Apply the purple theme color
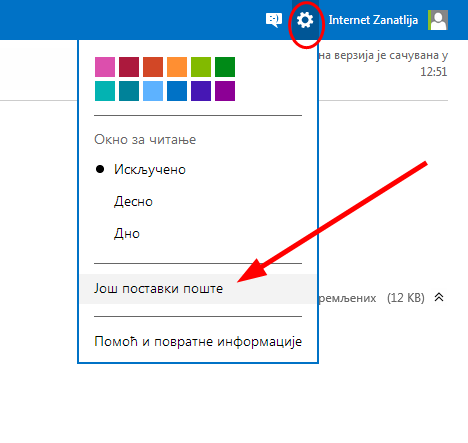Screen dimensions: 468x443 [x=225, y=91]
